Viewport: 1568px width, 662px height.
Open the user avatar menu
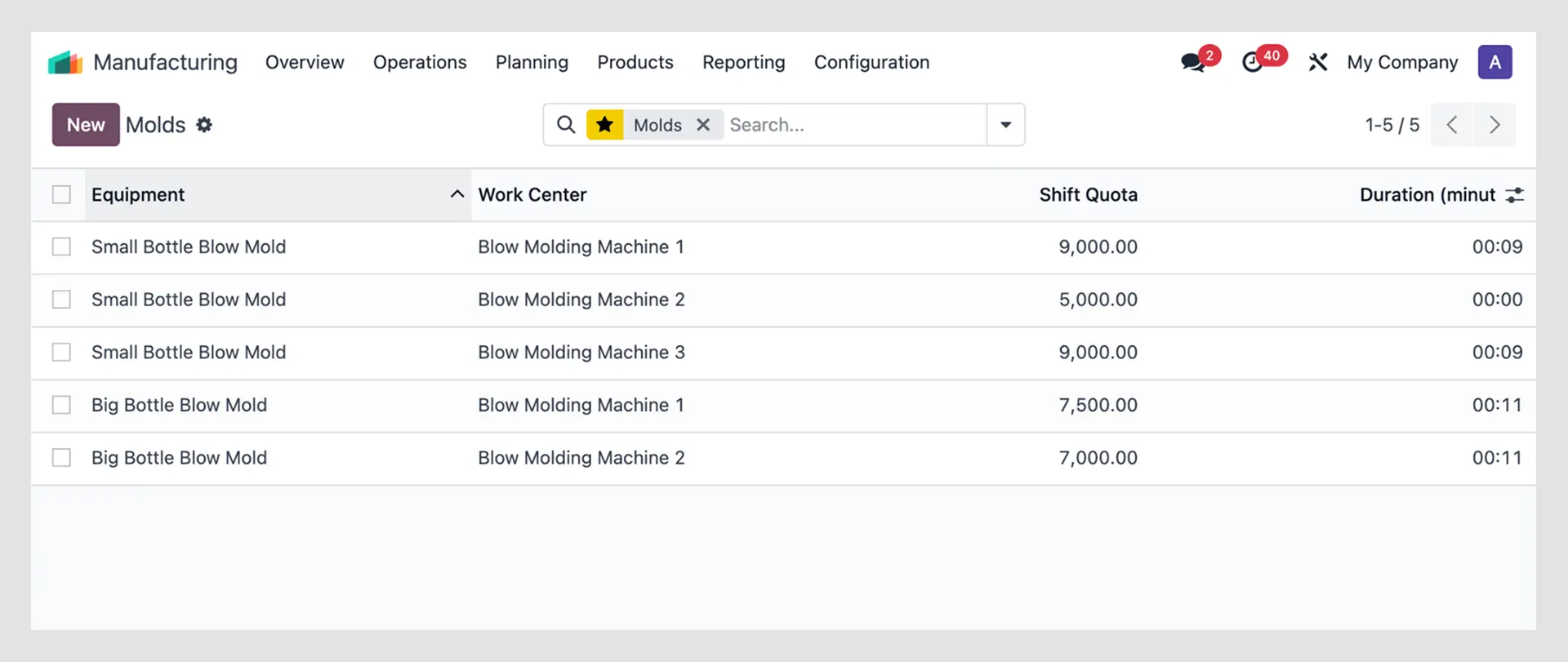pyautogui.click(x=1494, y=62)
